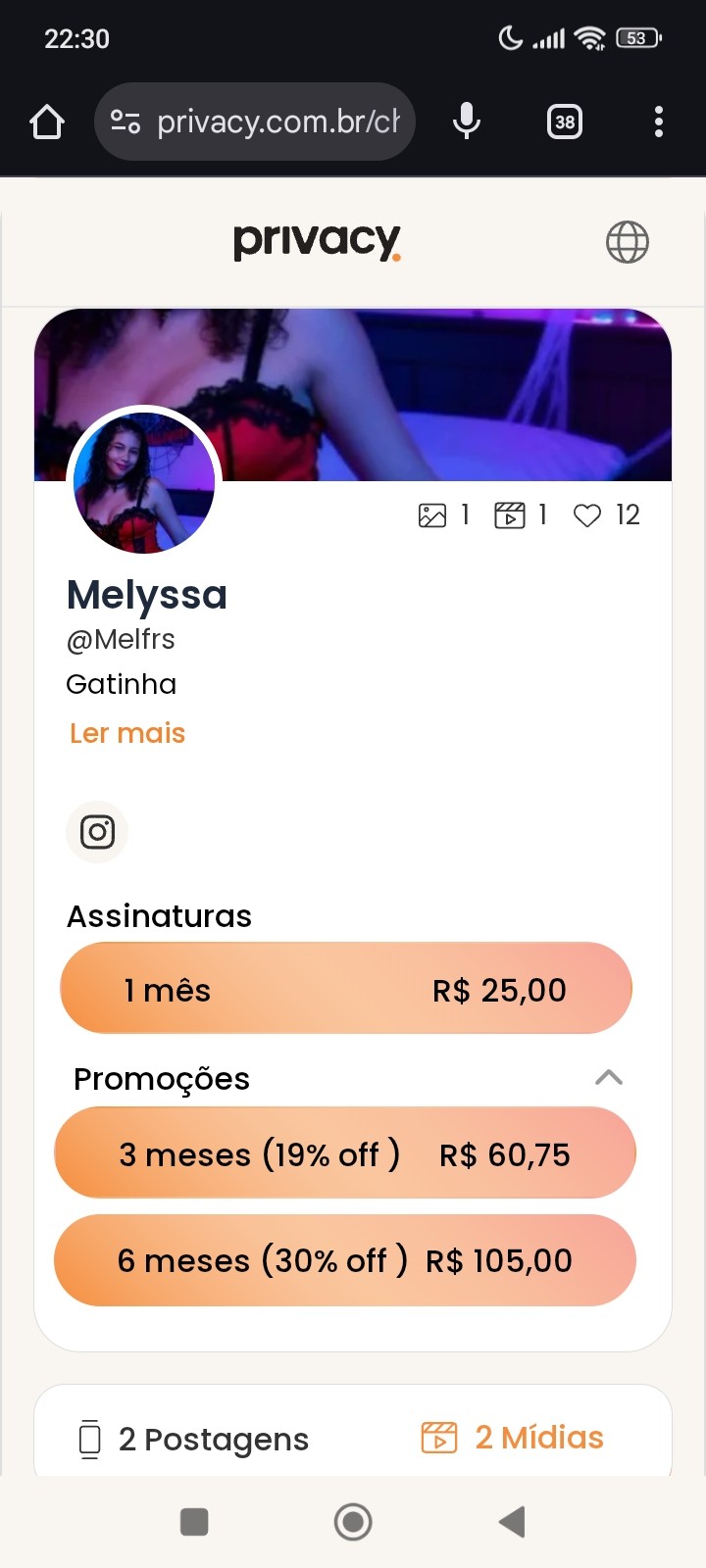The image size is (706, 1568).
Task: Tap the photo count icon
Action: click(432, 515)
